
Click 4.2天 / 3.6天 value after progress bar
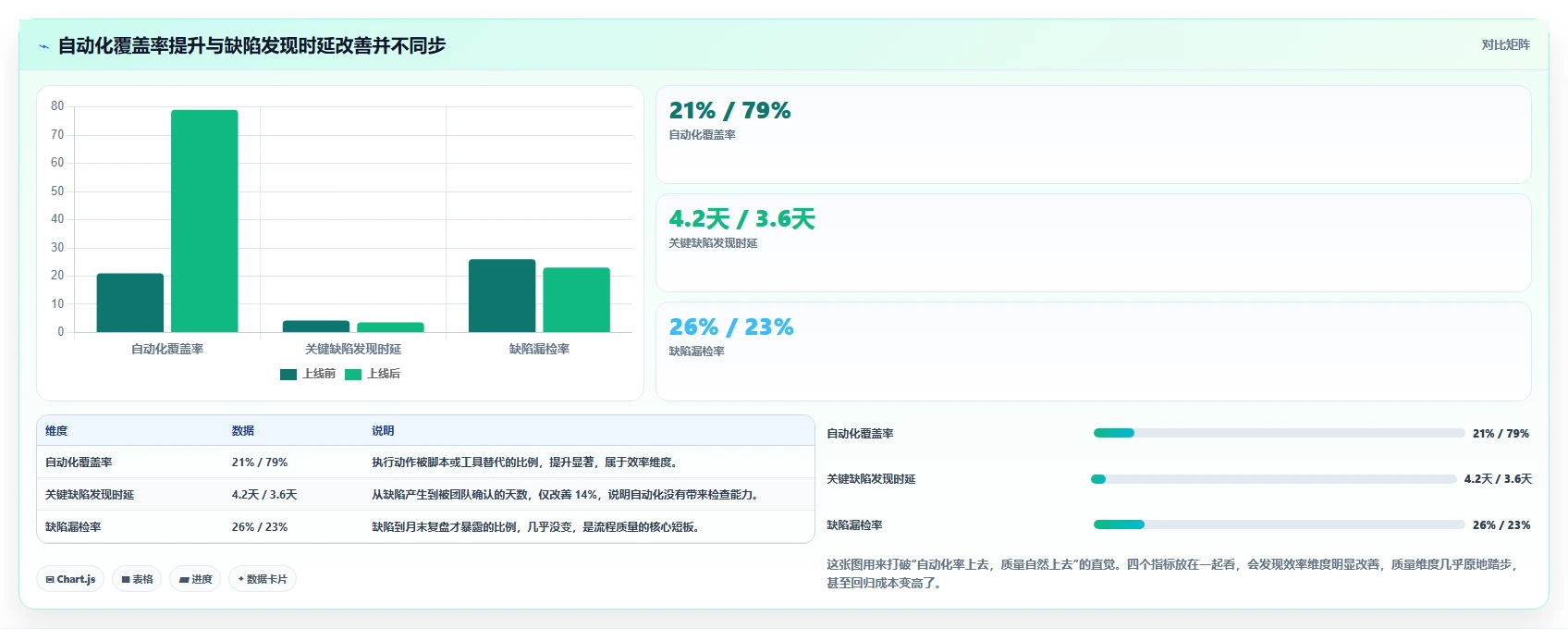click(x=1498, y=479)
